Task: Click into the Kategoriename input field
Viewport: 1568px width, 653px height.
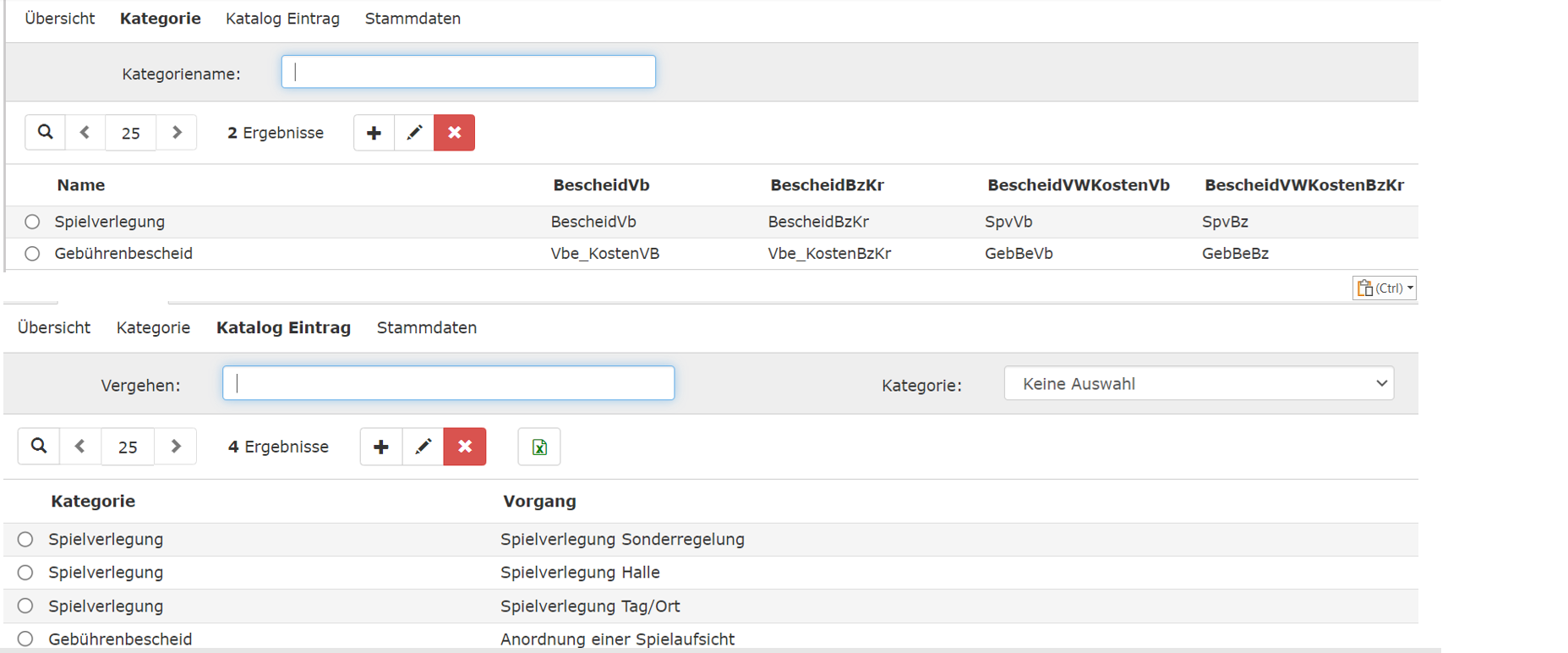Action: pos(468,73)
